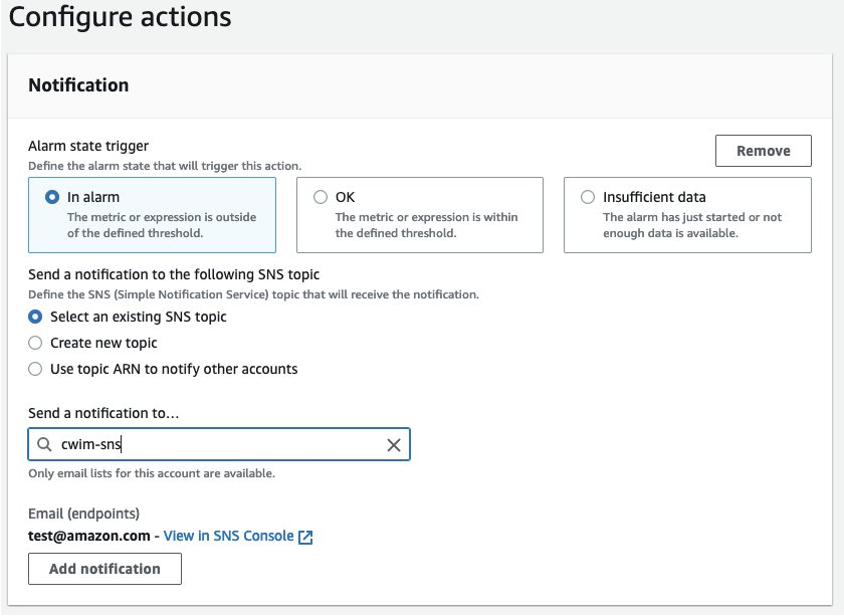The width and height of the screenshot is (844, 616).
Task: Click the Remove button
Action: (x=763, y=151)
